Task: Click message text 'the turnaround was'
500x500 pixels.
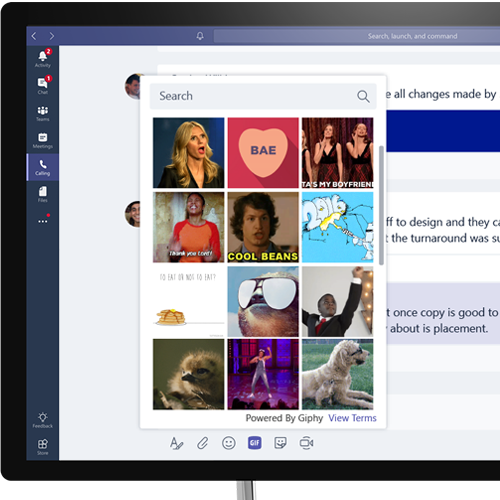Action: point(440,238)
